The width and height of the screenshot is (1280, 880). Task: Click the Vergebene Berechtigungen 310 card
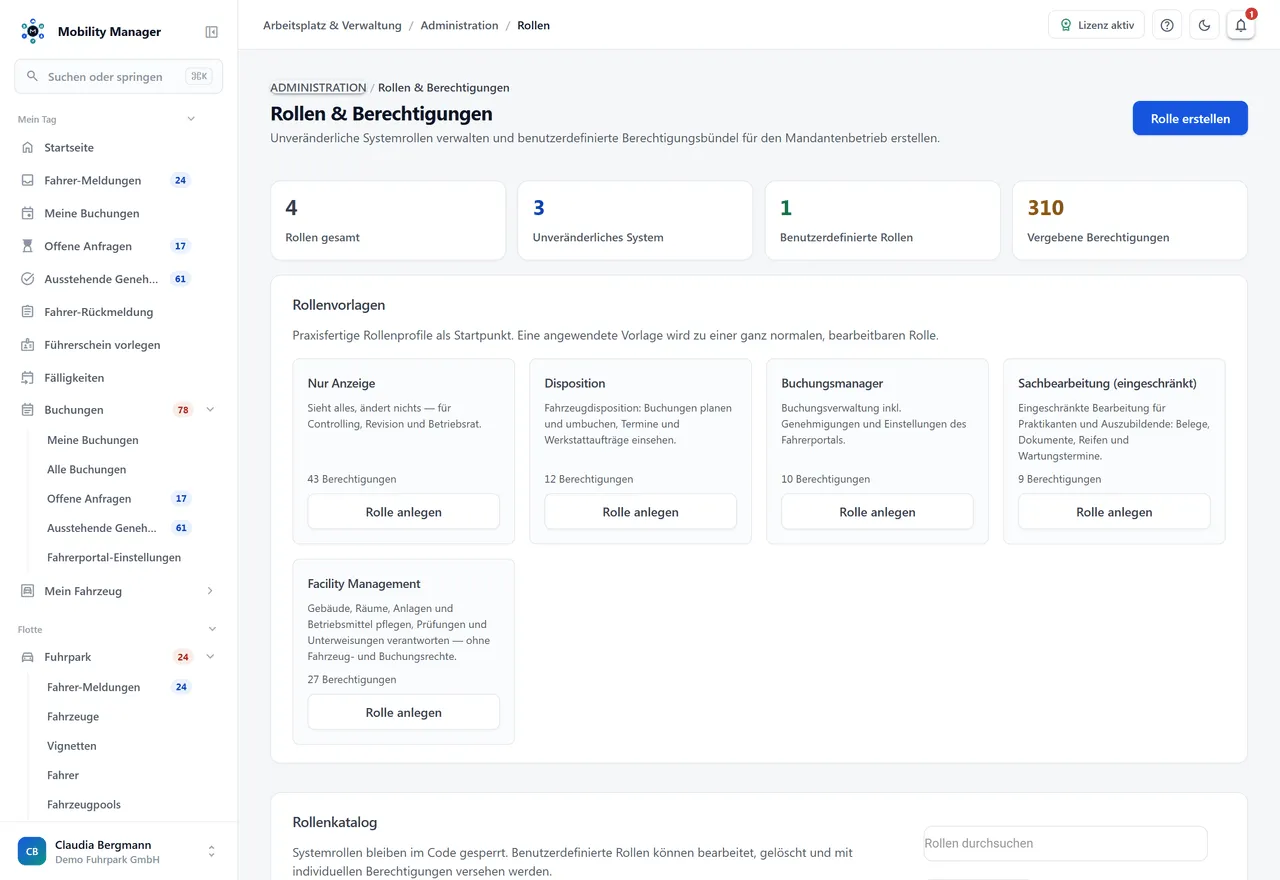pos(1130,221)
